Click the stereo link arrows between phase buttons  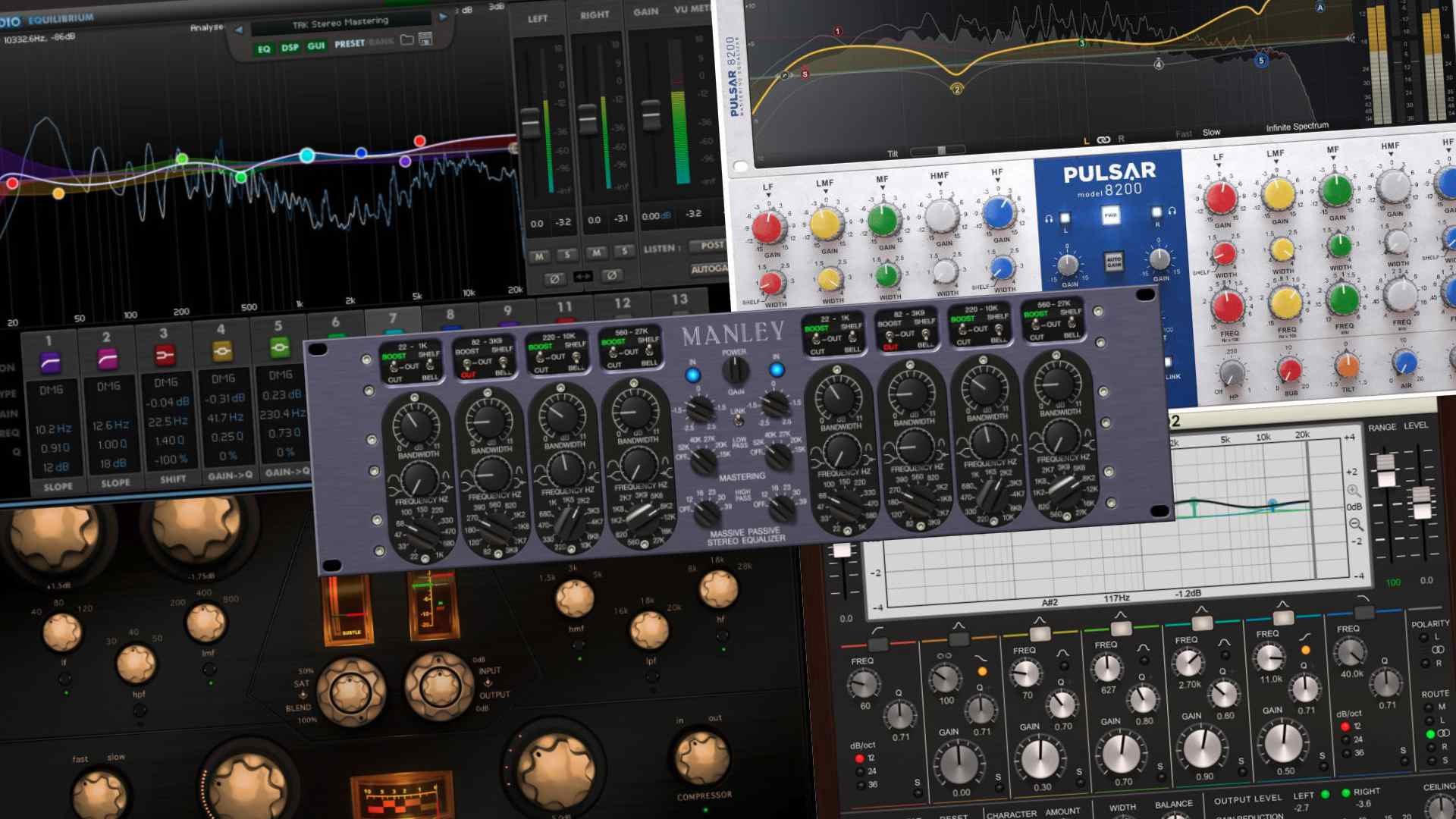(583, 277)
